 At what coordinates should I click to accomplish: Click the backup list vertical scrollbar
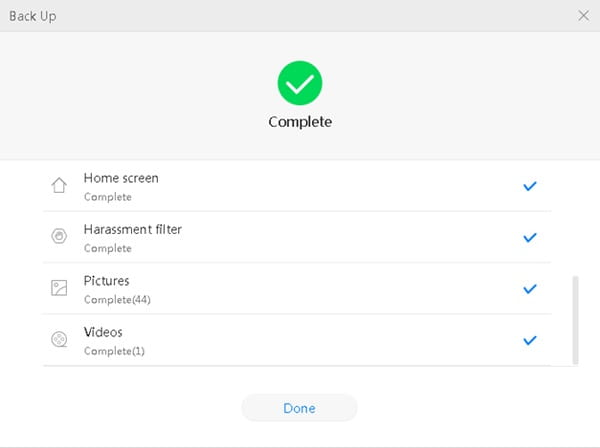[x=575, y=320]
